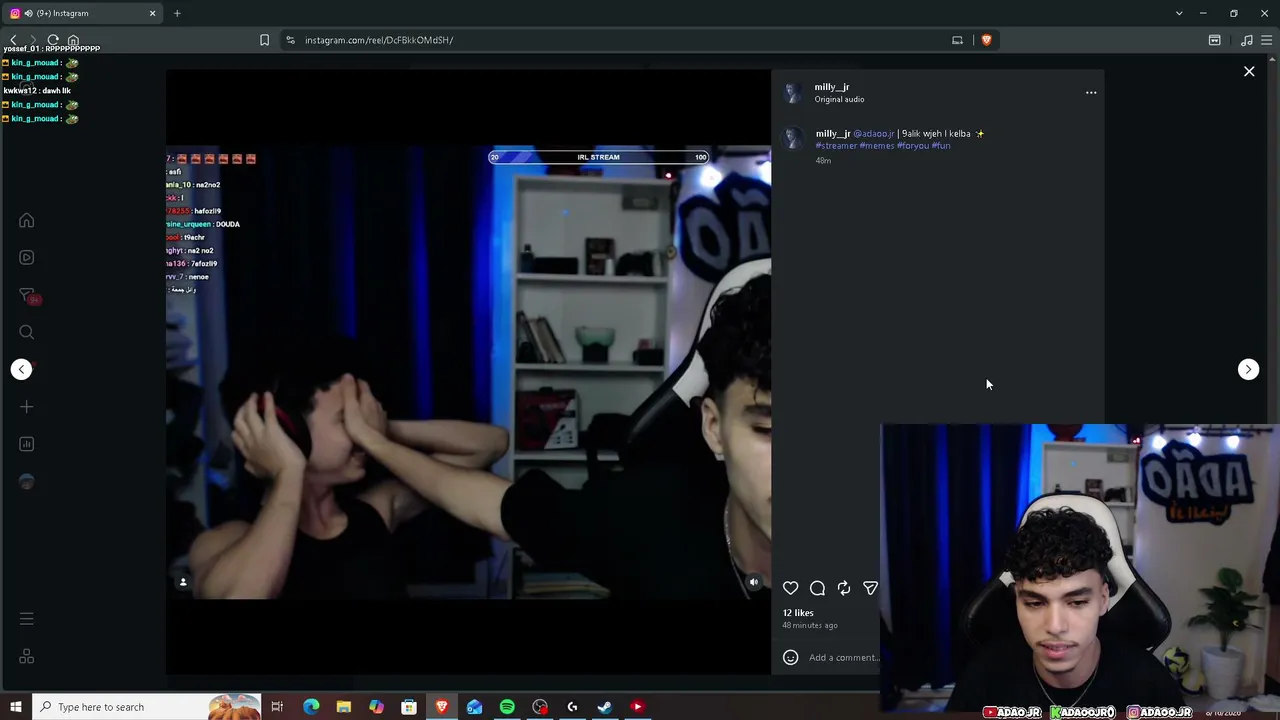Open Task View on the taskbar
Viewport: 1280px width, 720px height.
tap(277, 707)
